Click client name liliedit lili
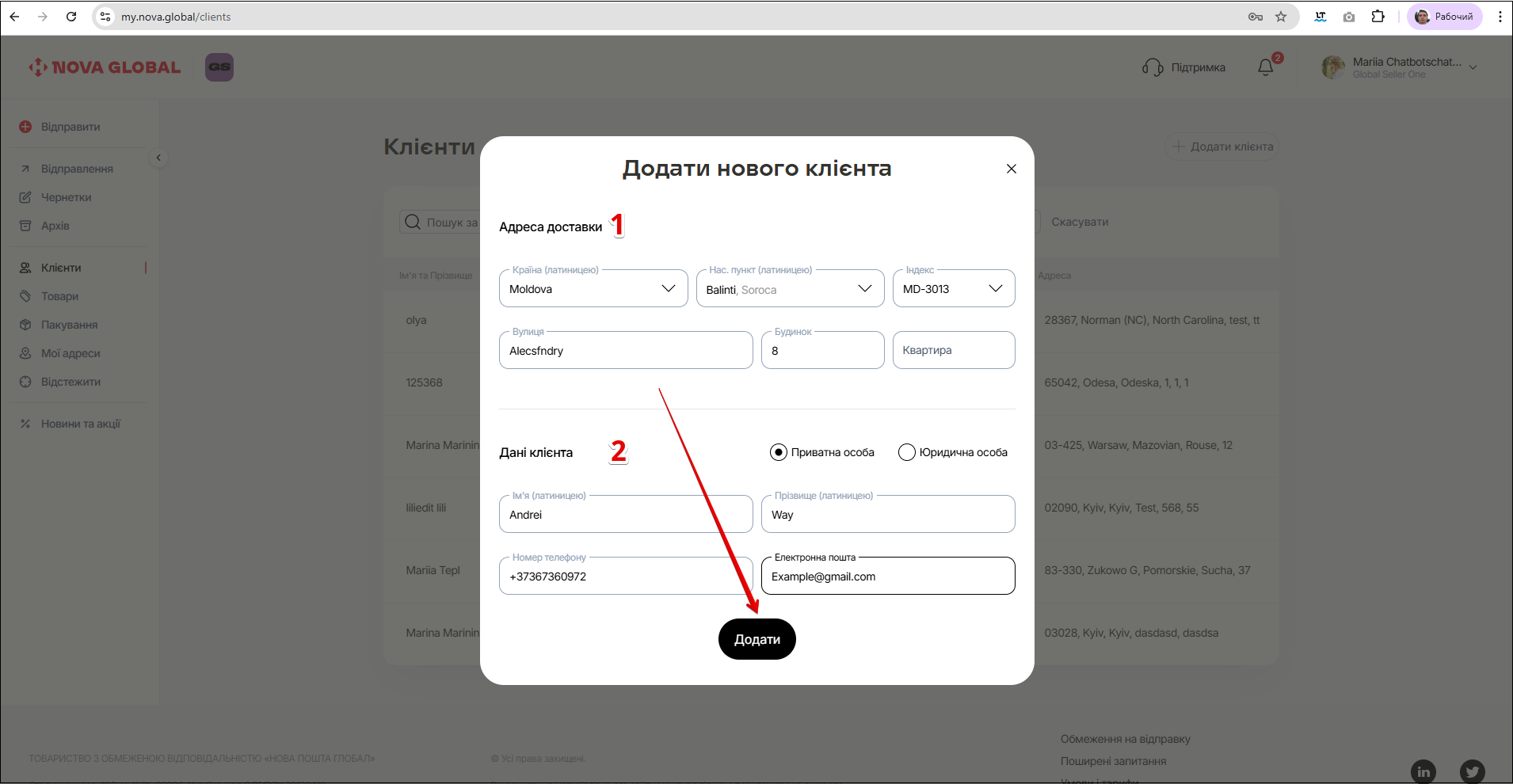This screenshot has width=1513, height=784. [426, 508]
